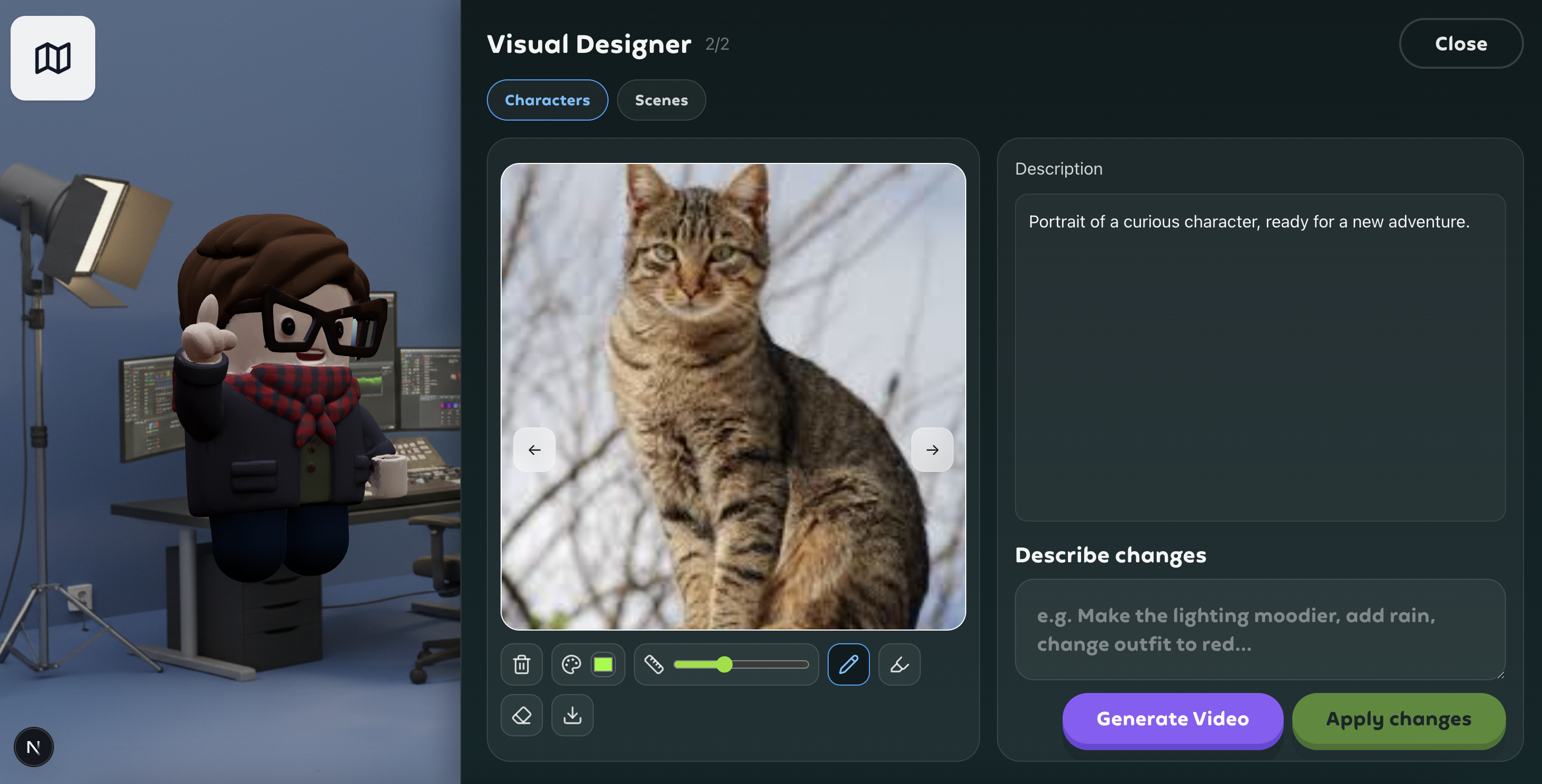This screenshot has width=1542, height=784.
Task: Select the Characters tab
Action: [547, 100]
